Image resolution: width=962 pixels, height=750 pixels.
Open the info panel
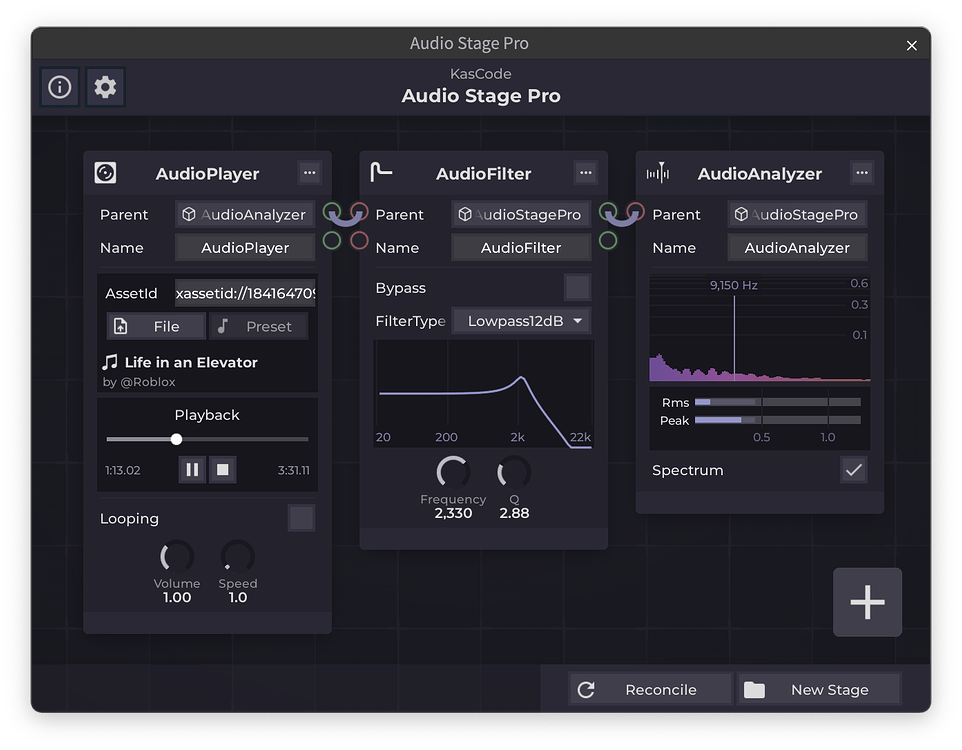(59, 87)
